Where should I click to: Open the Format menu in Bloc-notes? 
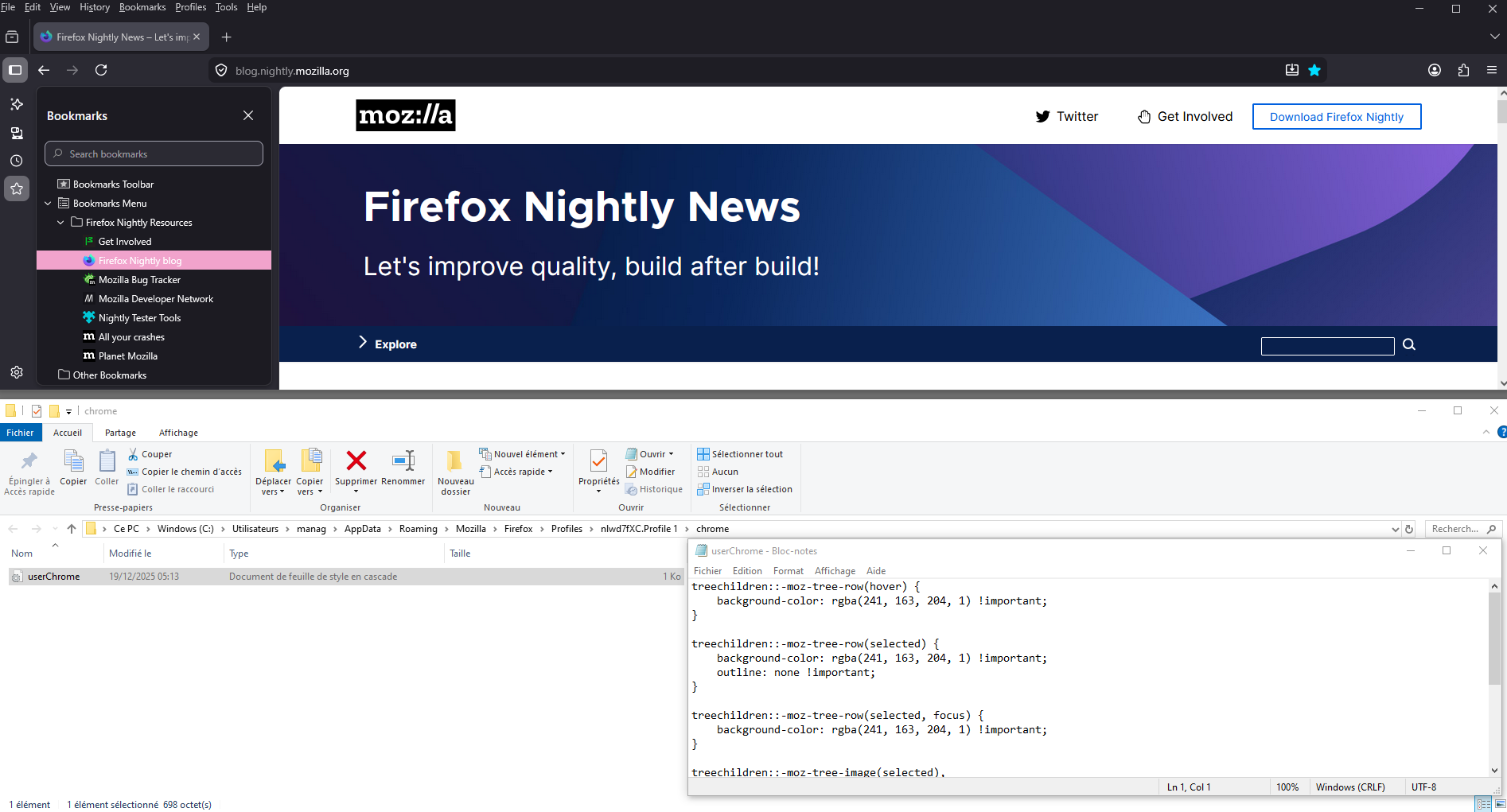click(x=788, y=571)
